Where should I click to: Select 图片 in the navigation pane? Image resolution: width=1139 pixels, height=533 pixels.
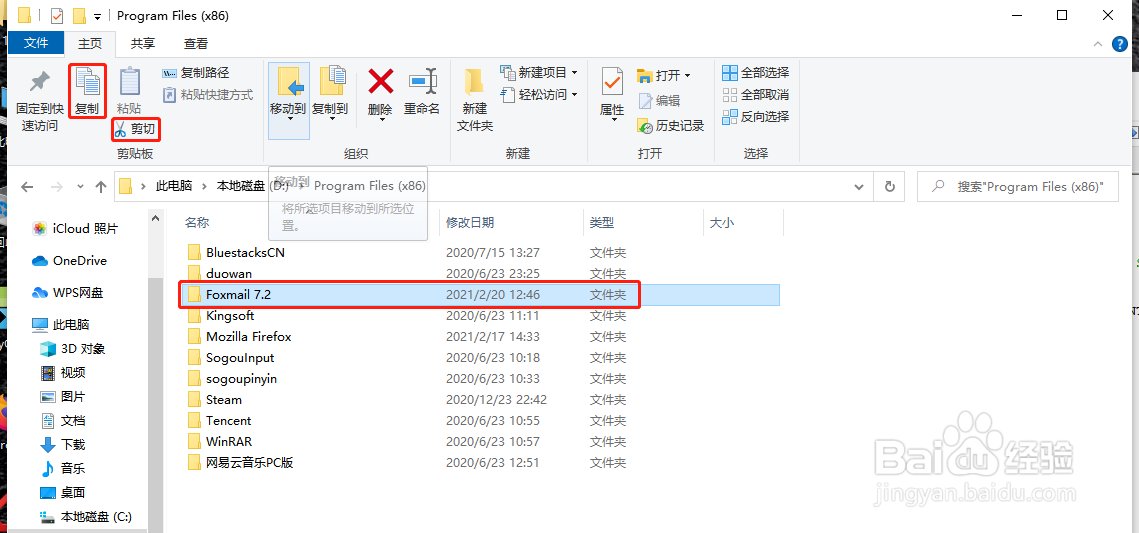point(63,396)
